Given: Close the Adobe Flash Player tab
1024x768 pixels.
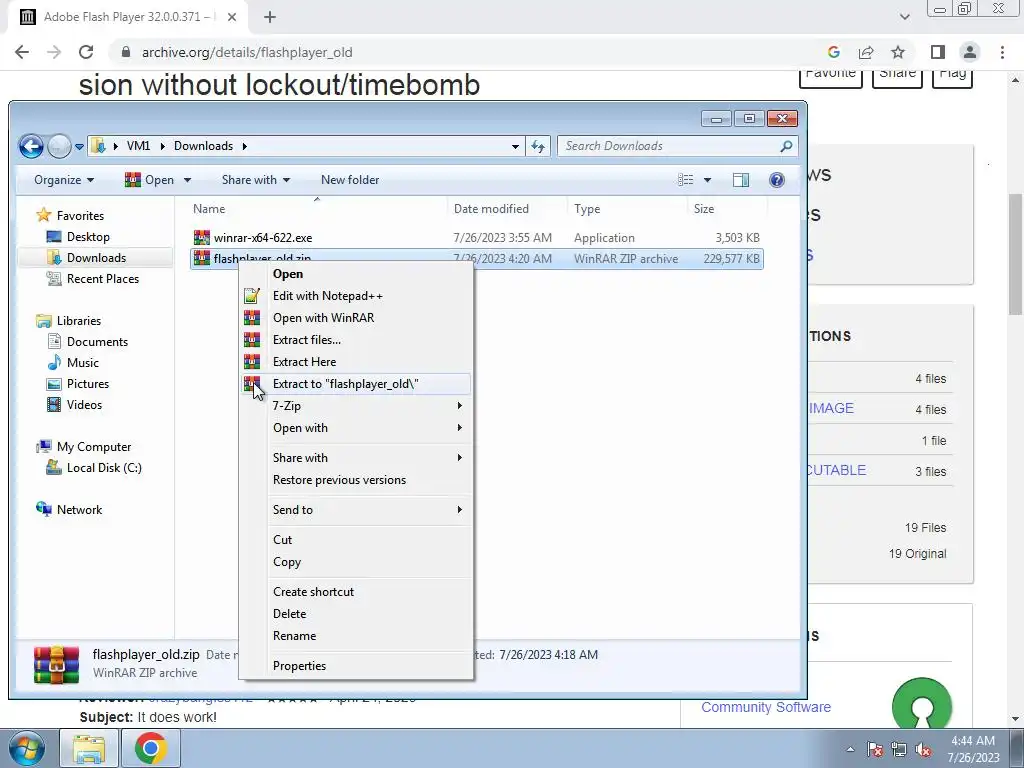Looking at the screenshot, I should 232,17.
